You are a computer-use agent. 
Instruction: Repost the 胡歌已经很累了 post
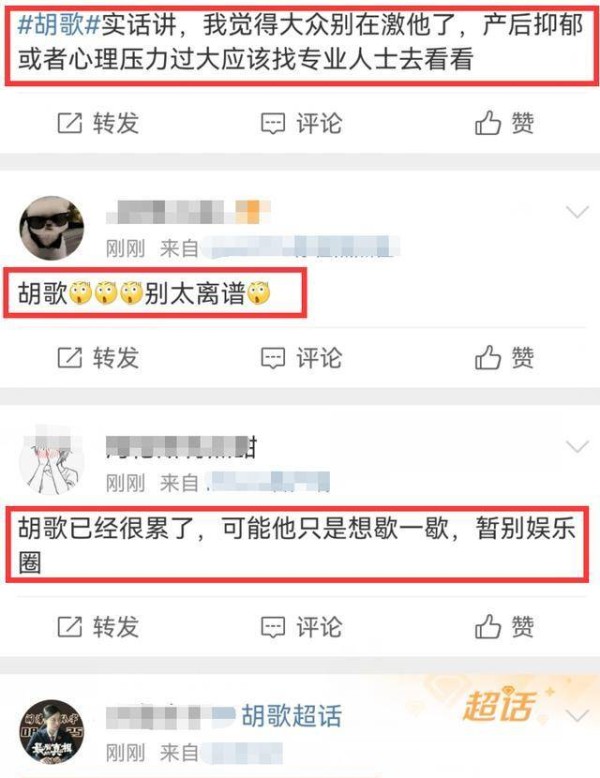tap(98, 627)
